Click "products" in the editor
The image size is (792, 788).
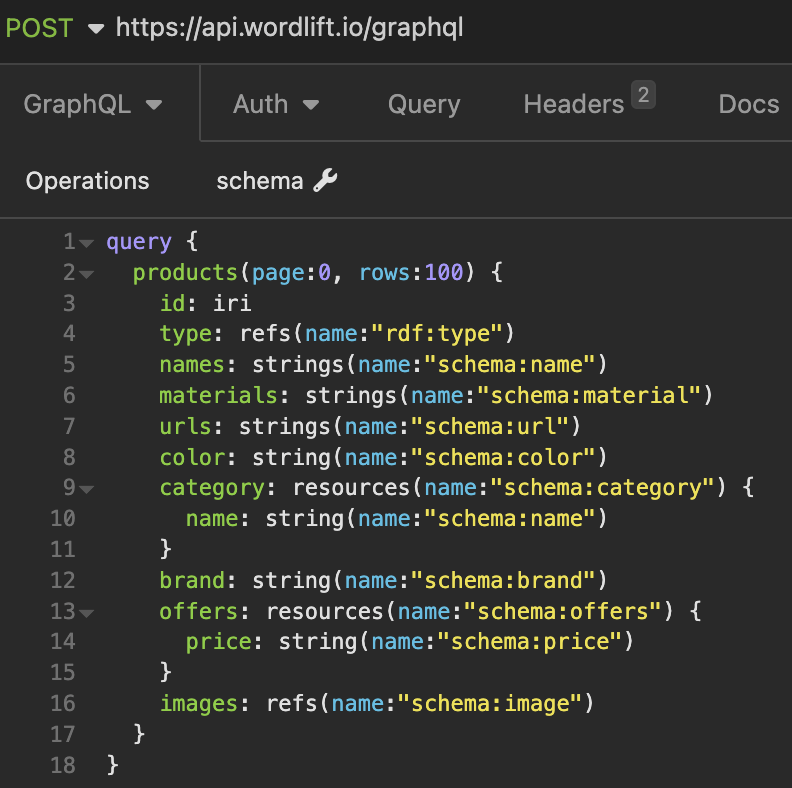pyautogui.click(x=185, y=273)
